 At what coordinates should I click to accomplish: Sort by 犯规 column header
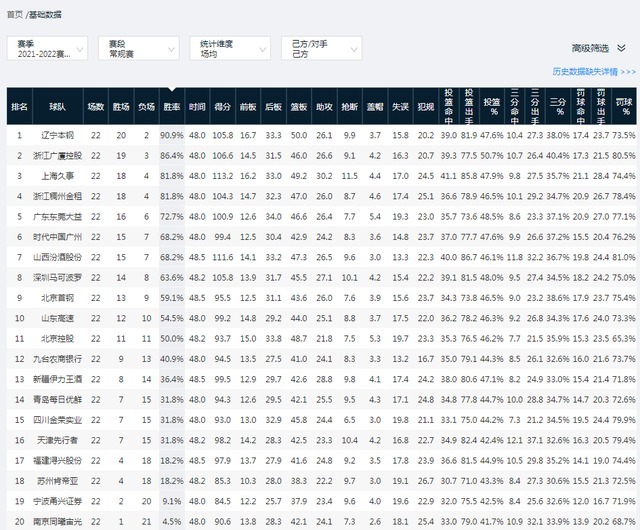click(425, 107)
